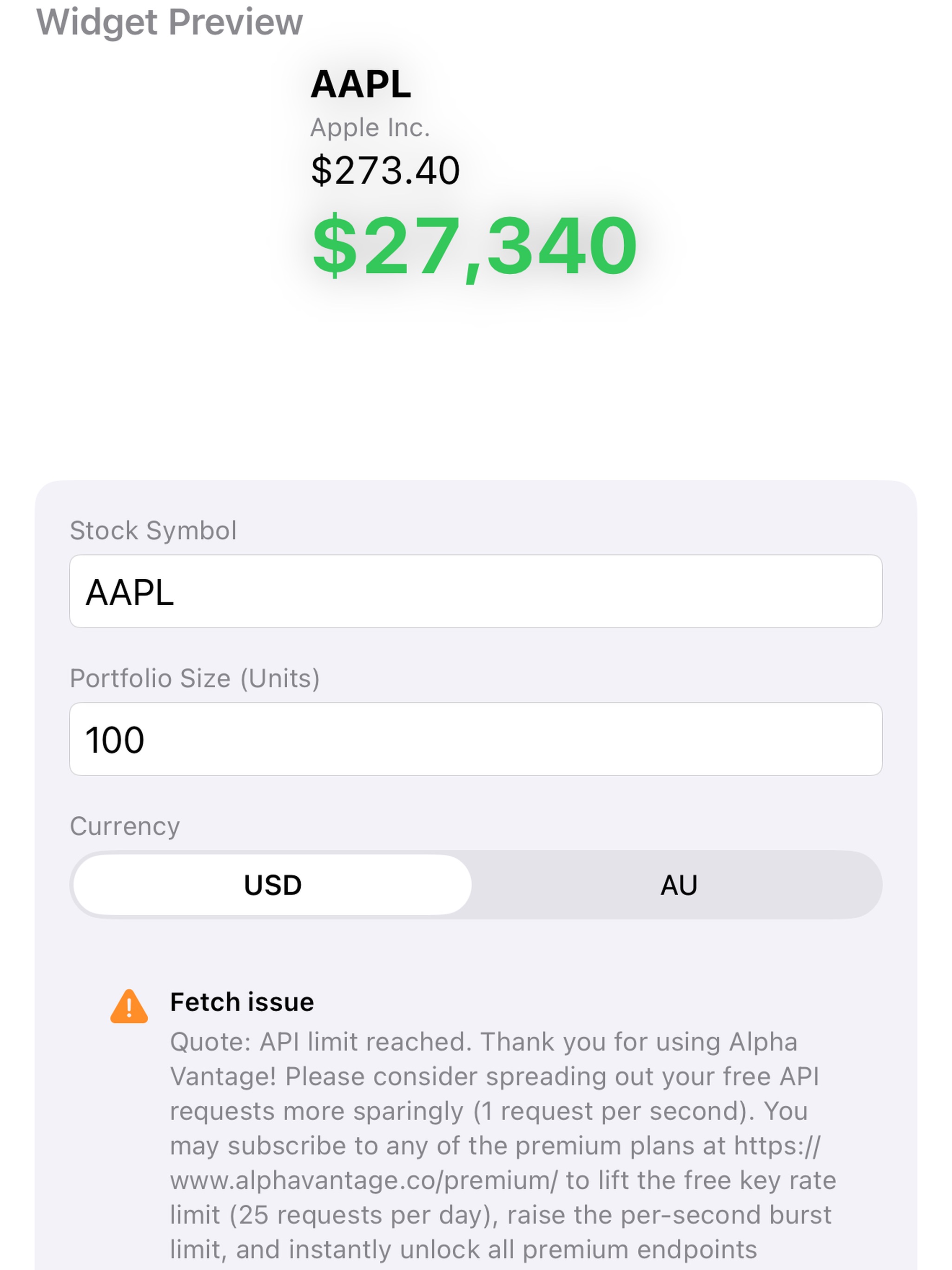Viewport: 952px width, 1270px height.
Task: Tap the Stock Symbol label
Action: [x=153, y=530]
